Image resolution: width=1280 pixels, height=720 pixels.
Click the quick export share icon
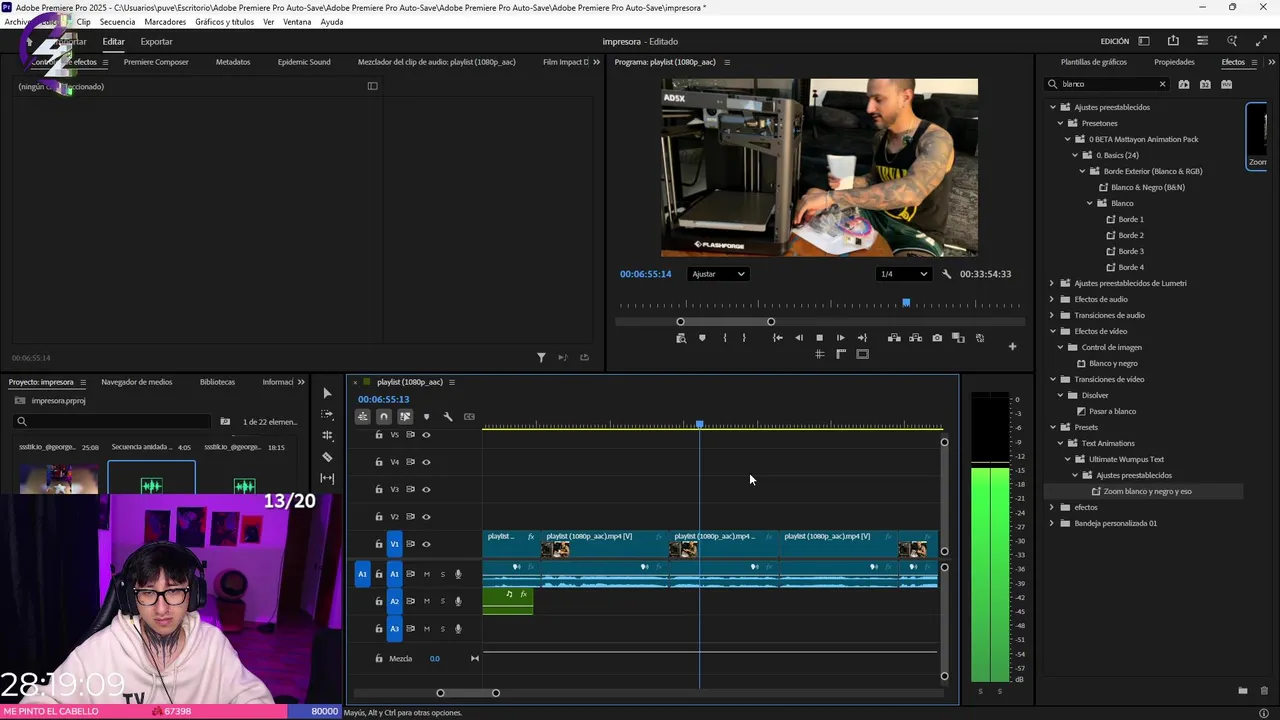coord(1173,41)
